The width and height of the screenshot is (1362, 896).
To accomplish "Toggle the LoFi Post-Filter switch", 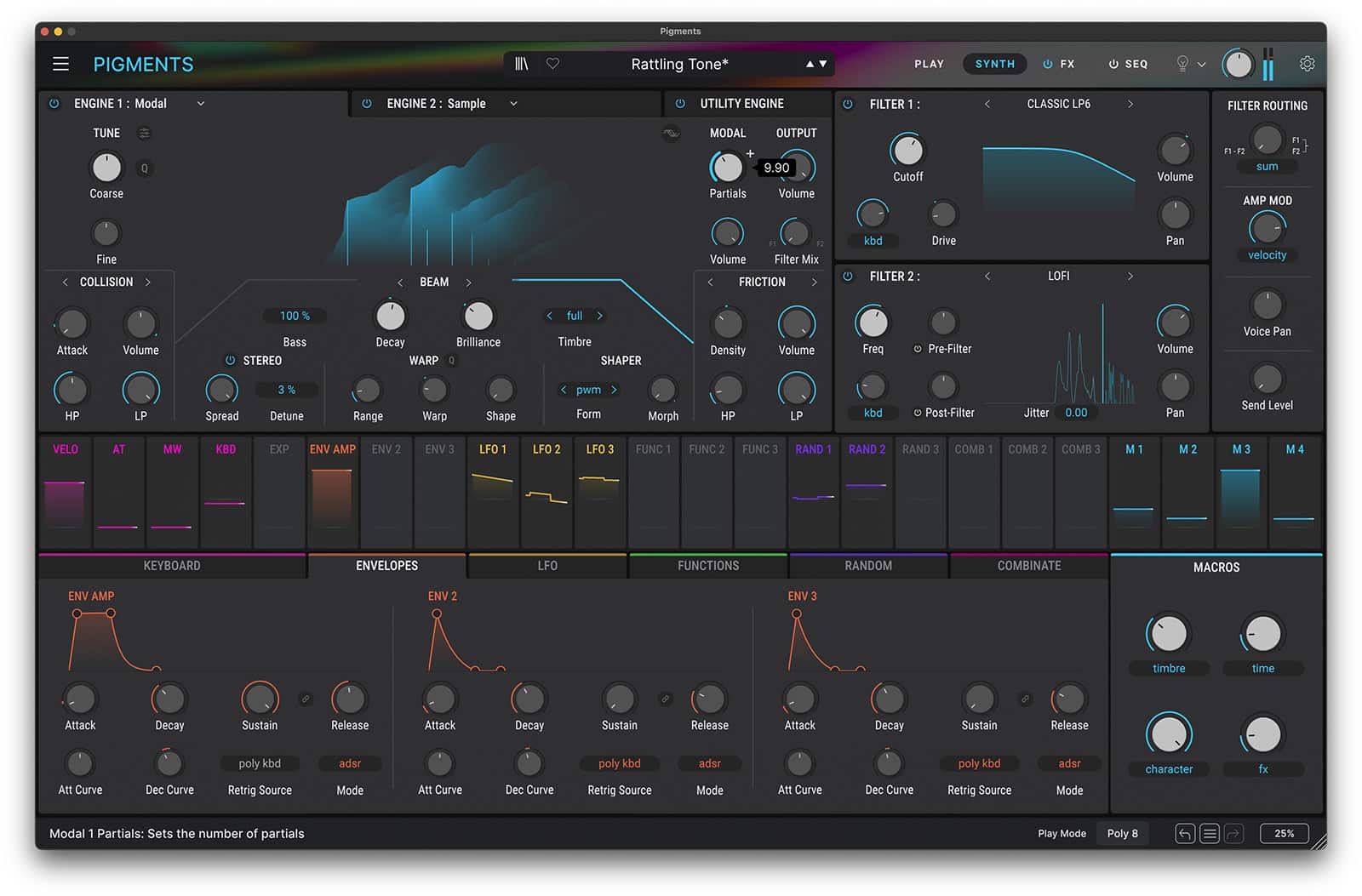I will 918,413.
